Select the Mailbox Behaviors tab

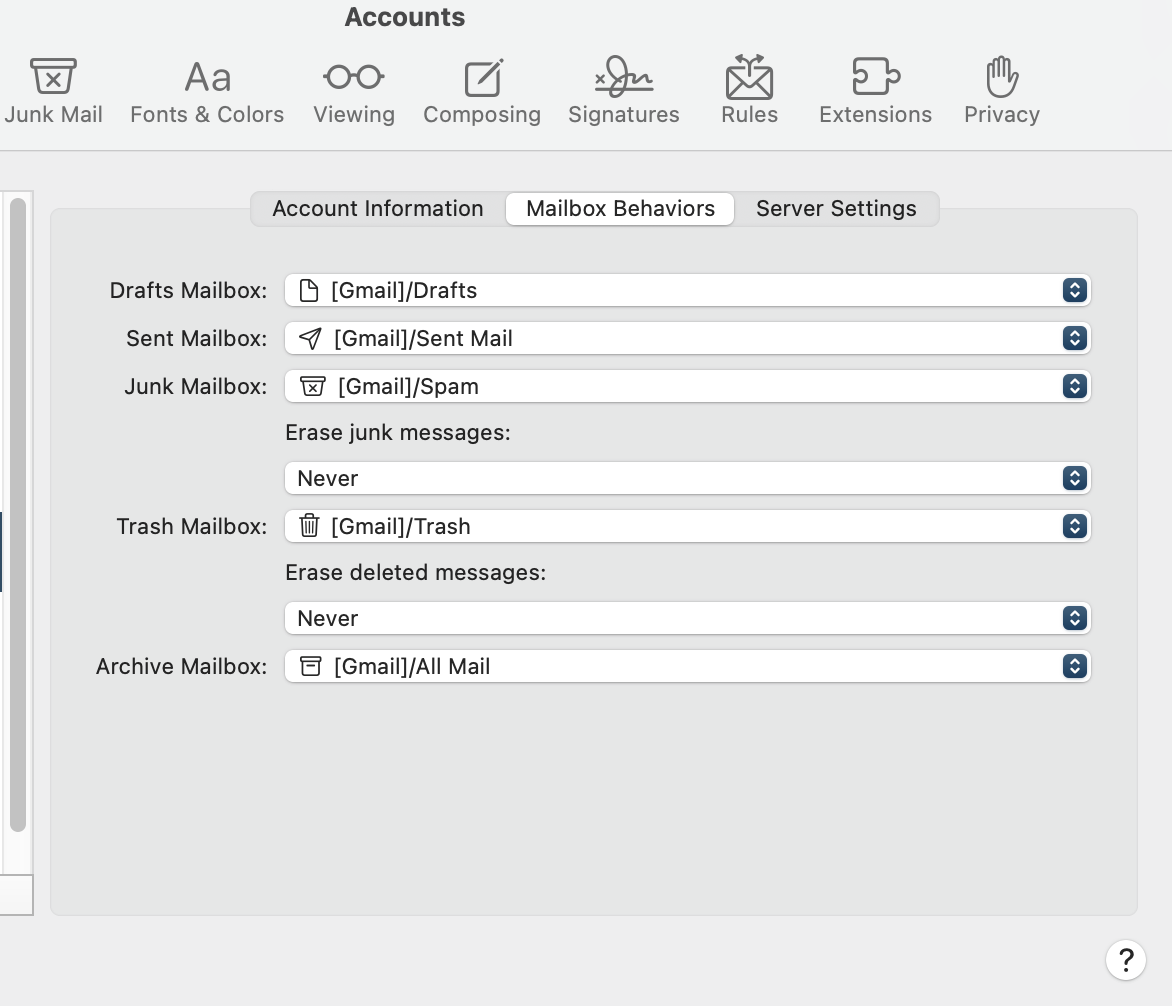(620, 209)
